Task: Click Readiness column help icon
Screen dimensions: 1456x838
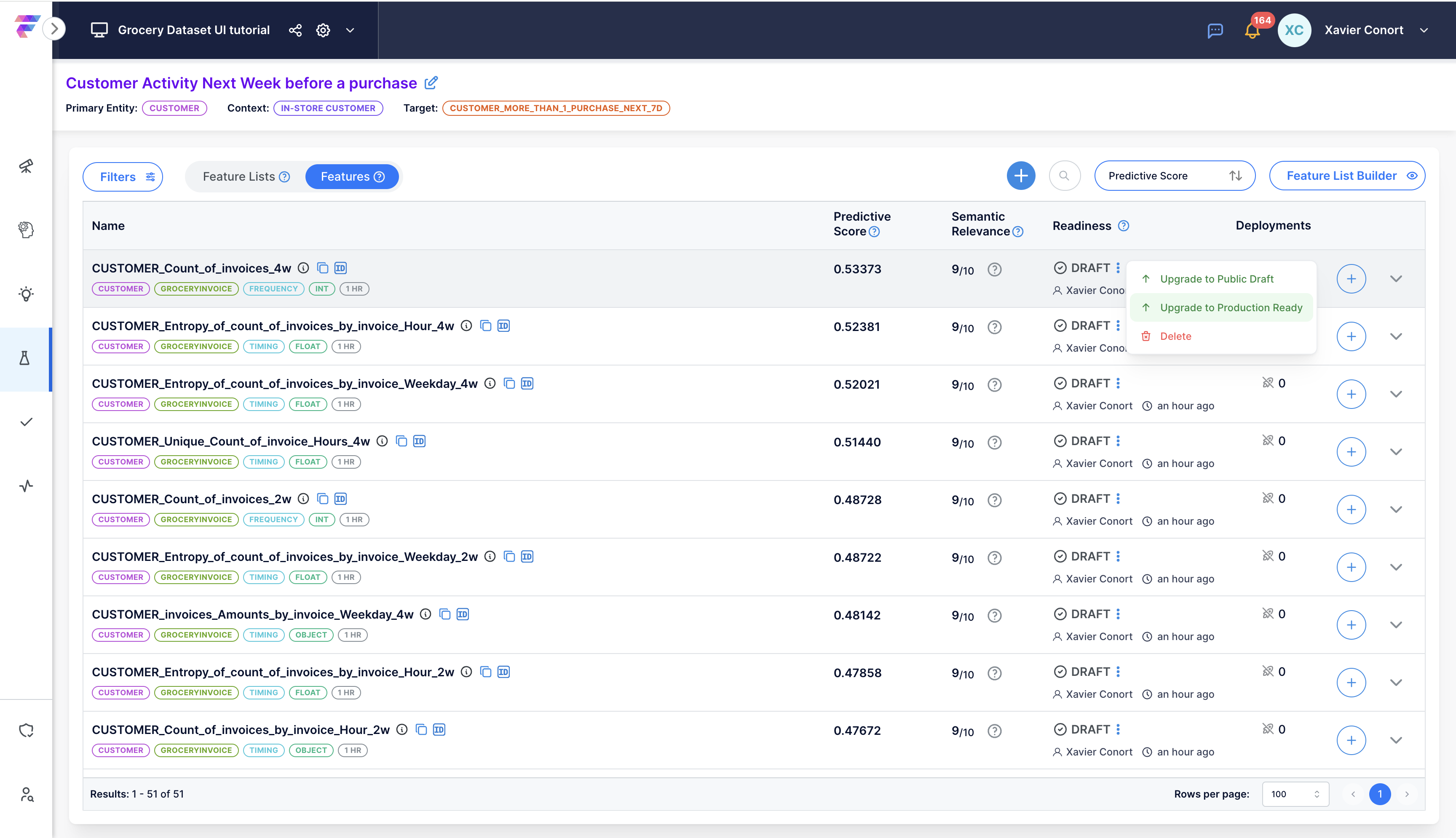Action: (1123, 226)
